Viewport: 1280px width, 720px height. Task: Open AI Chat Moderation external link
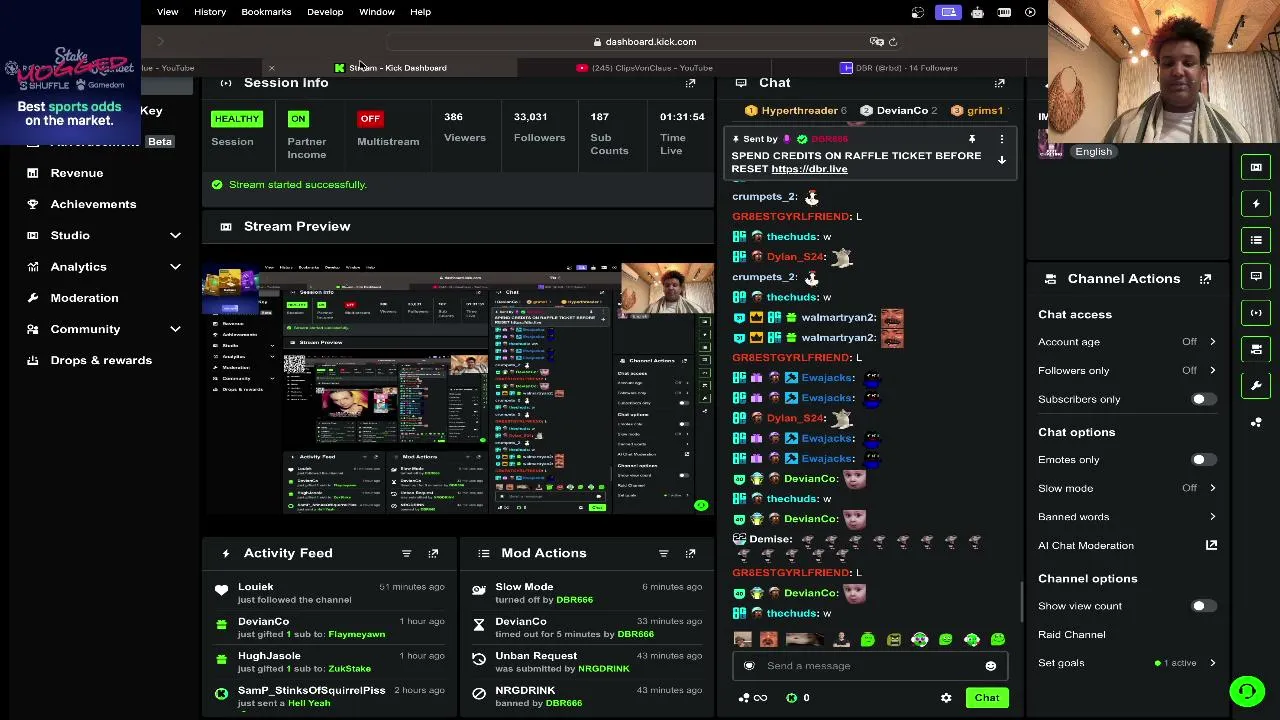(1211, 545)
